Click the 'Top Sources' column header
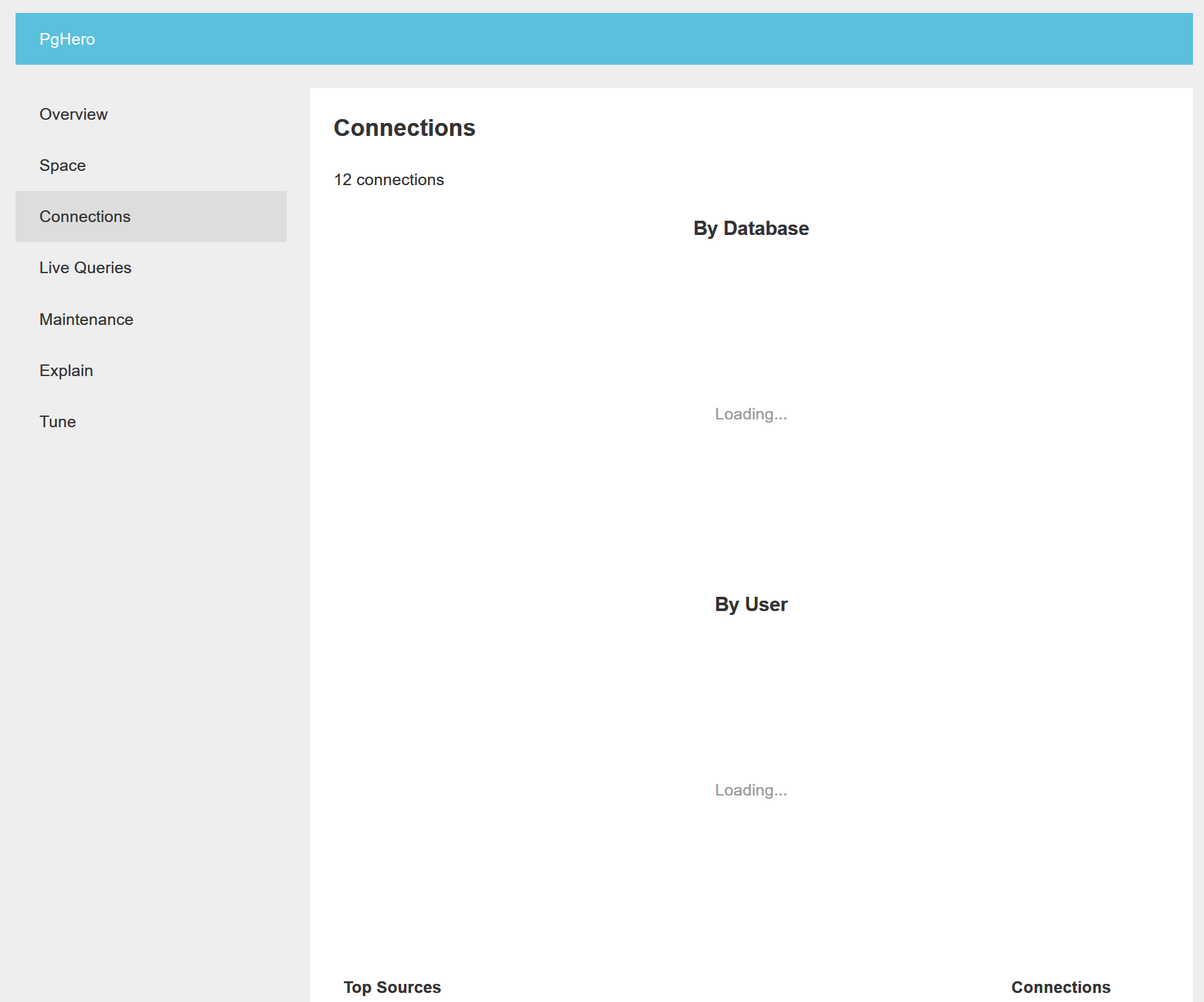Screen dimensions: 1204x1002 coord(392,987)
